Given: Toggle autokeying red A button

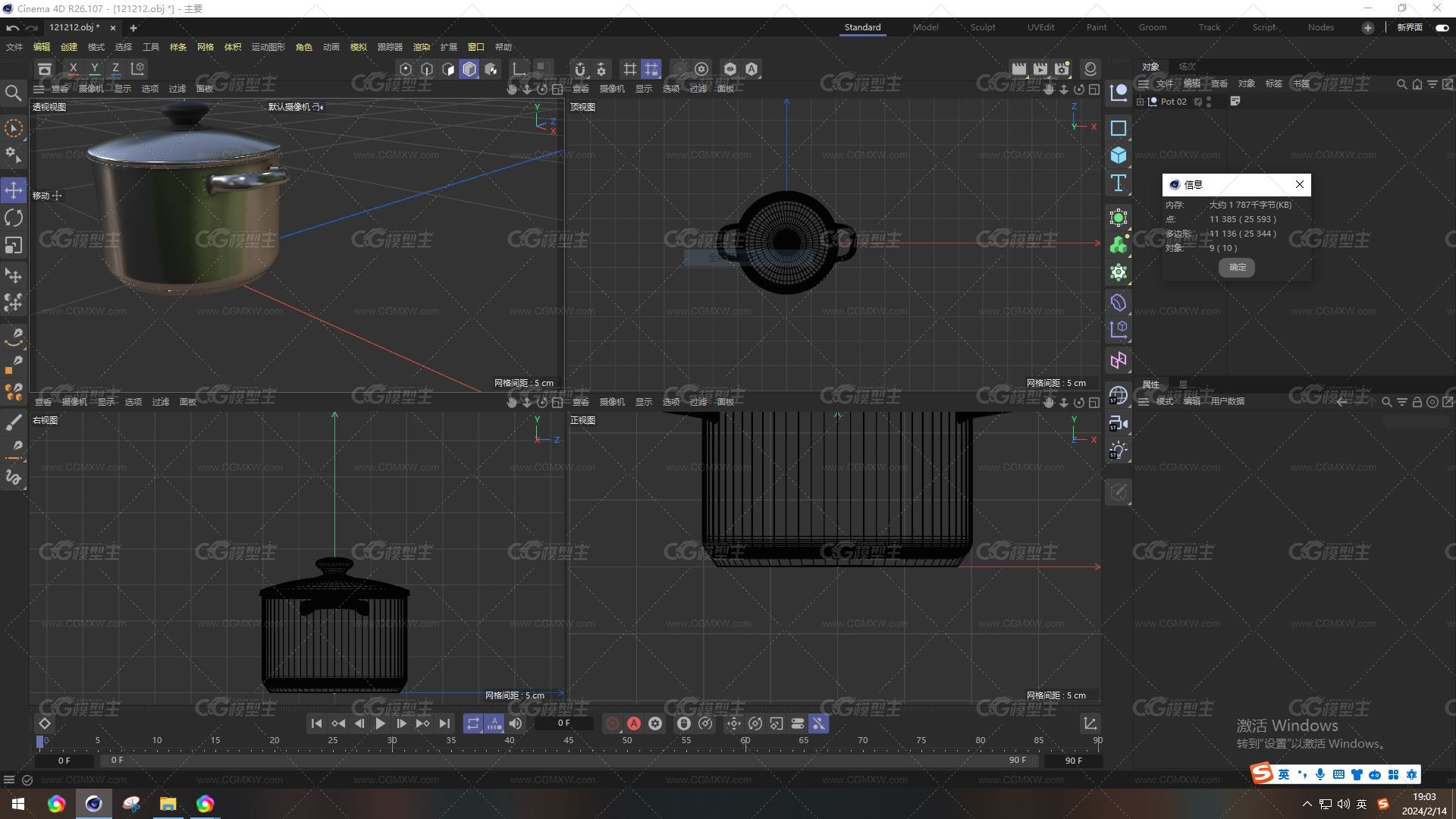Looking at the screenshot, I should pos(634,723).
